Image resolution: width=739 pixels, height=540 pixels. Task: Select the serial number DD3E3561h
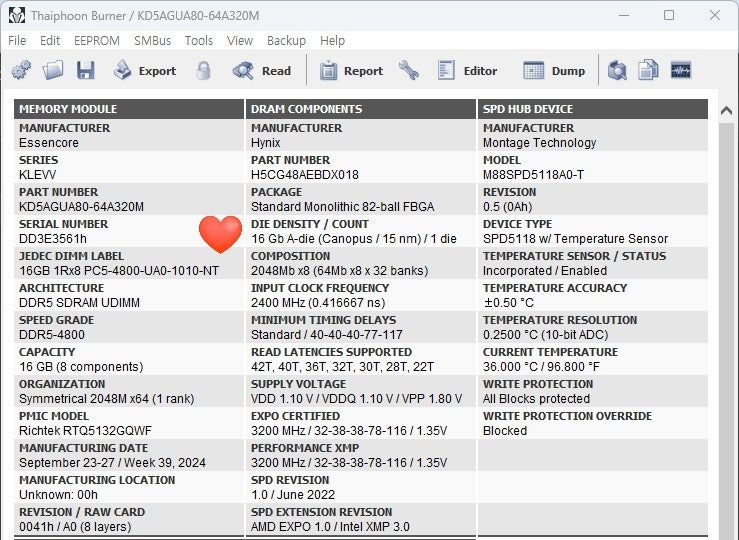(53, 239)
